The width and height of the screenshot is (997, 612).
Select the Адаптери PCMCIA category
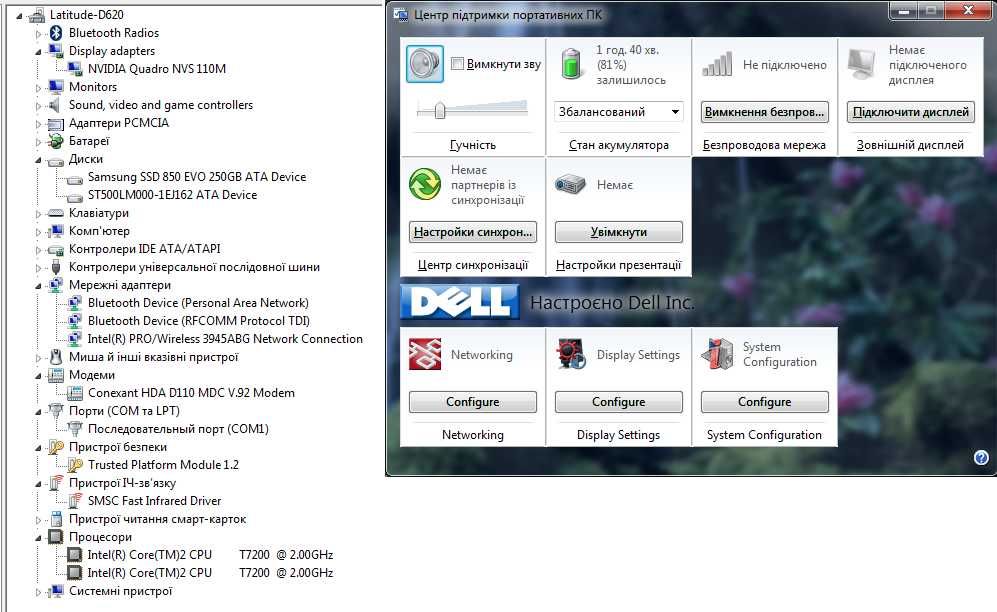tap(119, 123)
